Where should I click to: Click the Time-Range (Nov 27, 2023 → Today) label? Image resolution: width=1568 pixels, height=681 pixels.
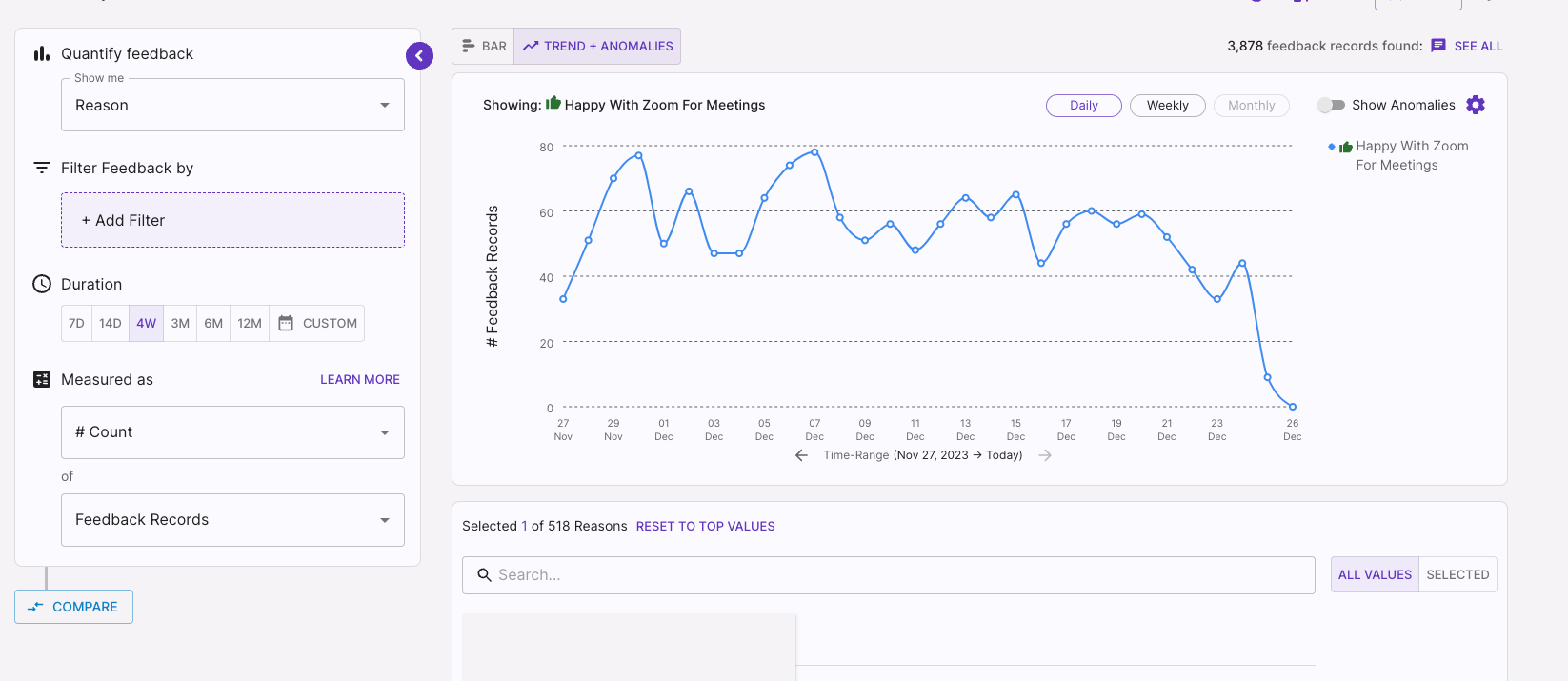pos(923,455)
